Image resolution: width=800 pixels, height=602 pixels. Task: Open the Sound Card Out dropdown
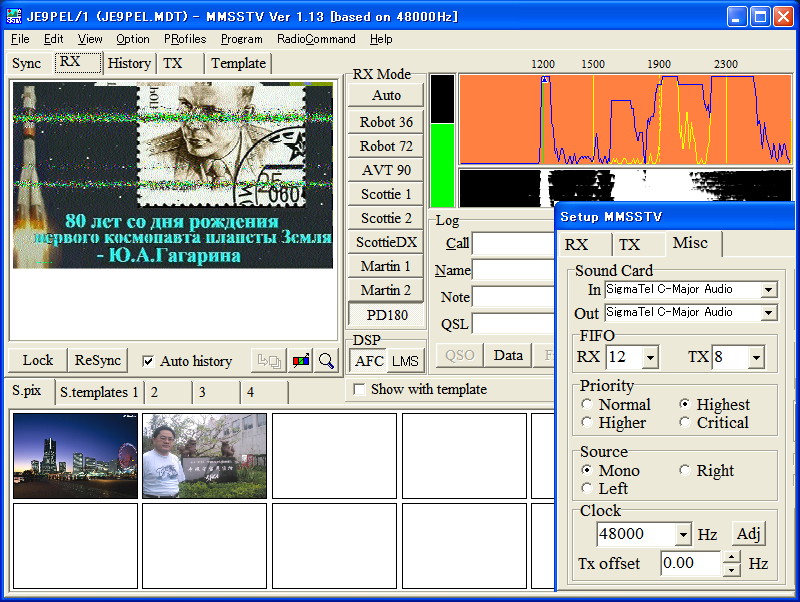coord(768,313)
